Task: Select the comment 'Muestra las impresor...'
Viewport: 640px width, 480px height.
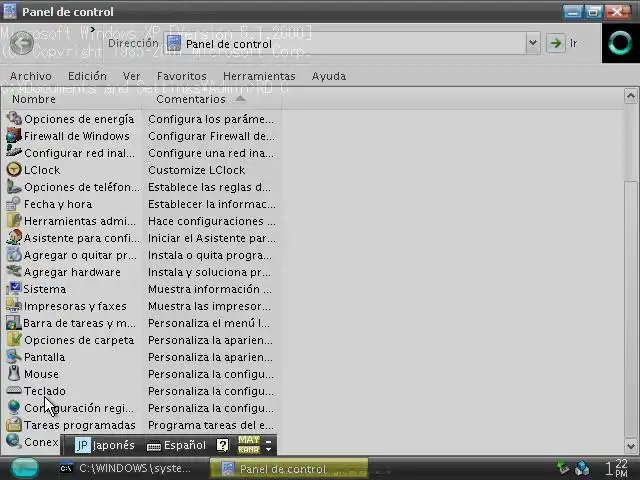Action: coord(209,306)
